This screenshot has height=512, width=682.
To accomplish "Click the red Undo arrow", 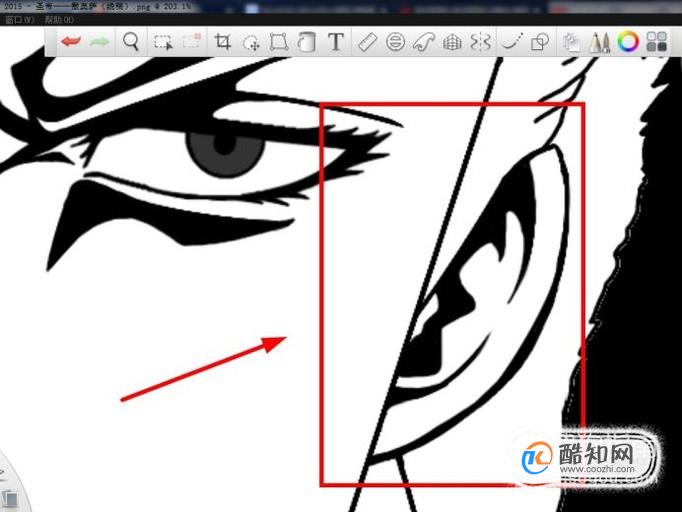I will (71, 42).
